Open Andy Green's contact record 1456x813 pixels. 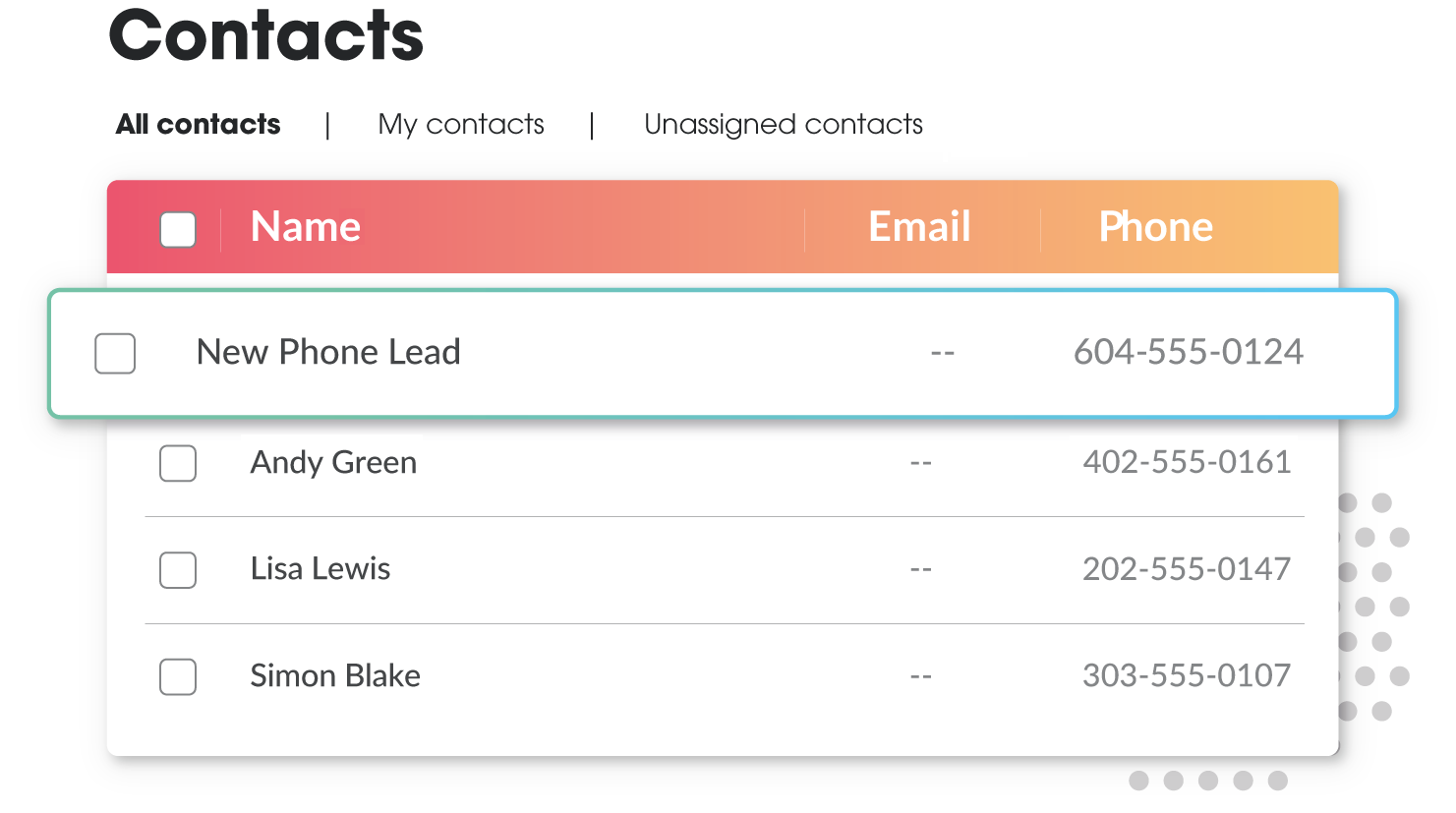(332, 463)
